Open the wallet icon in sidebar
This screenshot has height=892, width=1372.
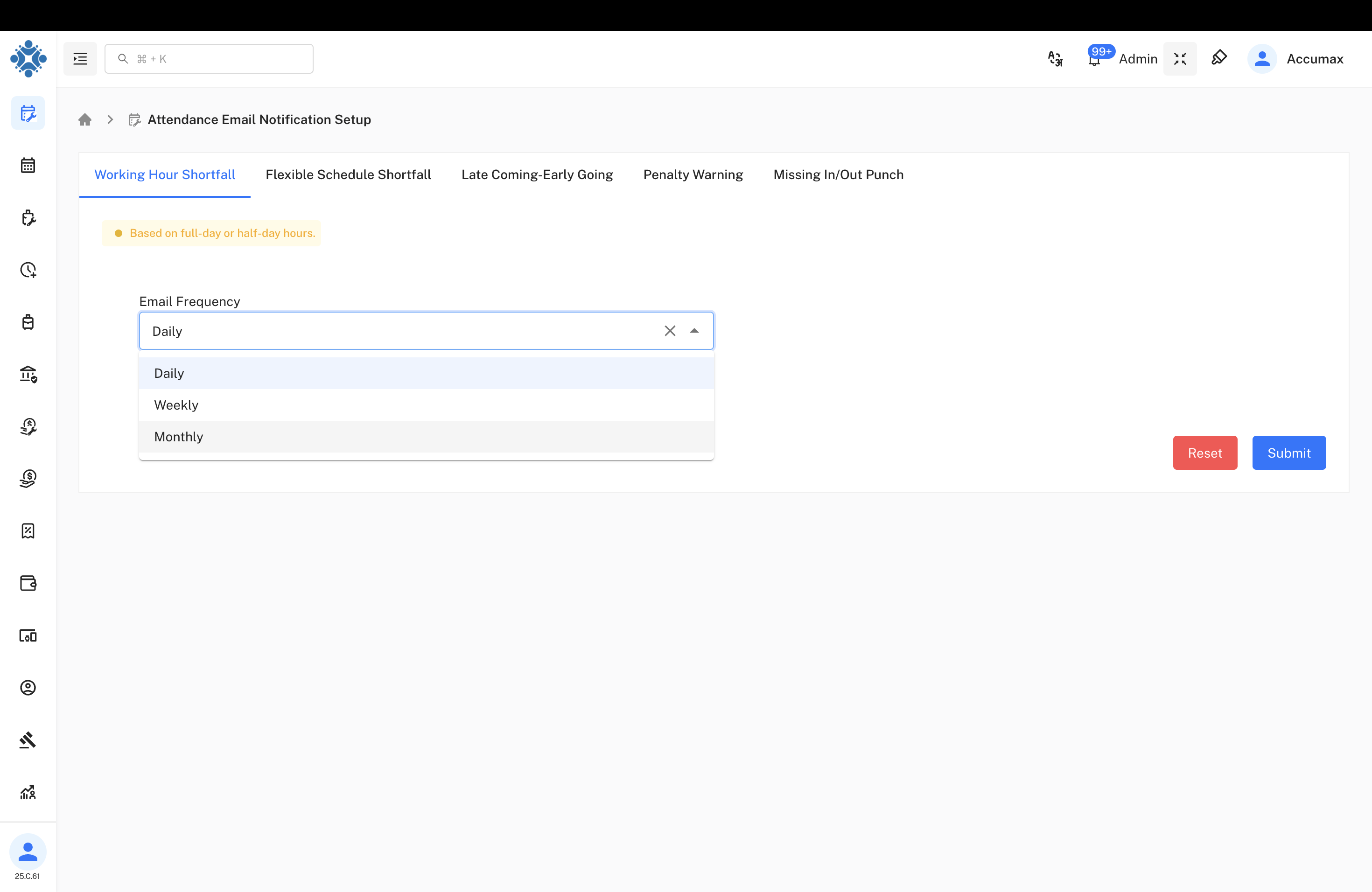click(x=28, y=583)
